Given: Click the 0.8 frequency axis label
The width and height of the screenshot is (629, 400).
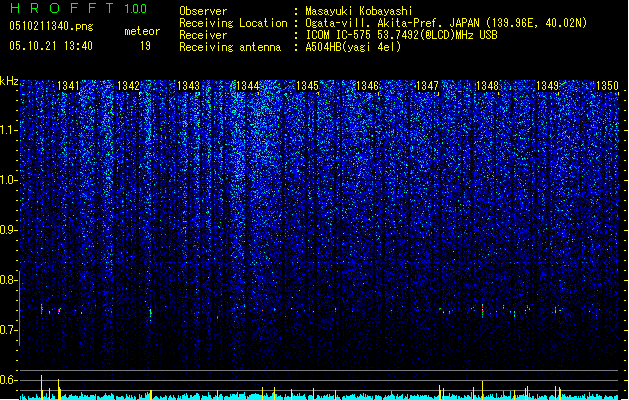Looking at the screenshot, I should [8, 280].
